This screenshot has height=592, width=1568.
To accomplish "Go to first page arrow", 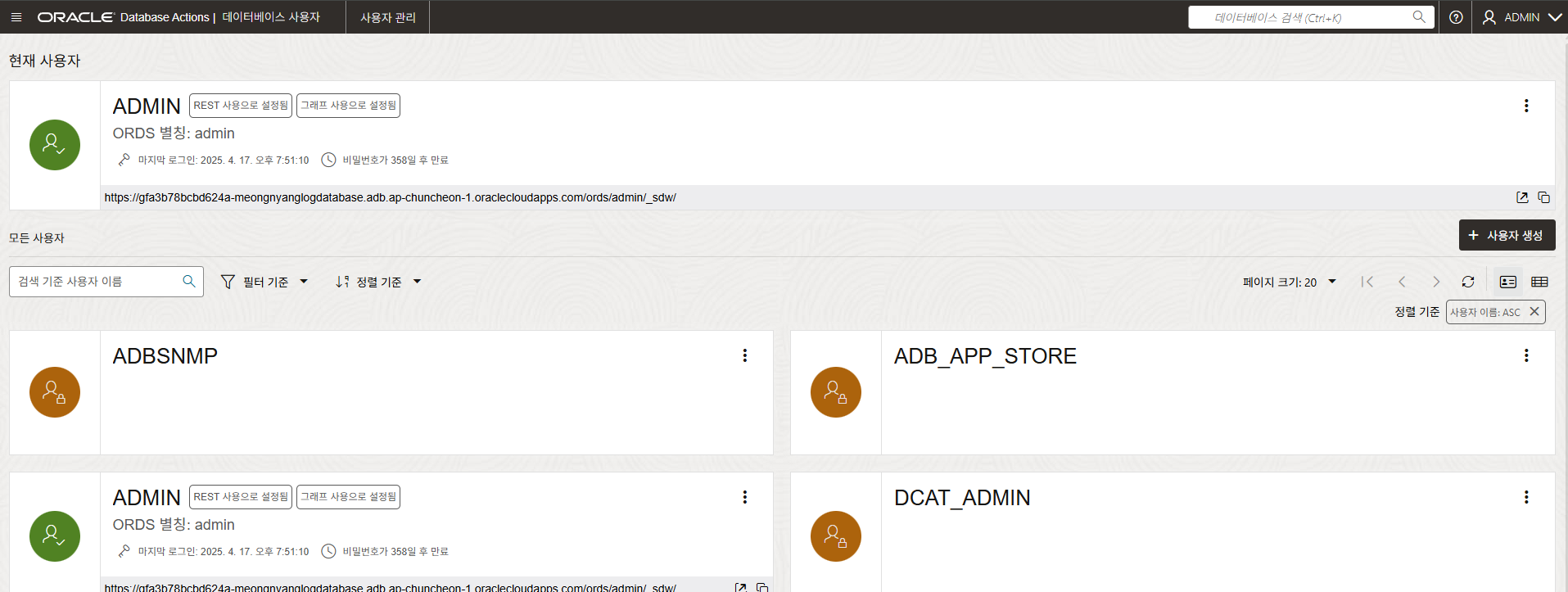I will 1367,282.
